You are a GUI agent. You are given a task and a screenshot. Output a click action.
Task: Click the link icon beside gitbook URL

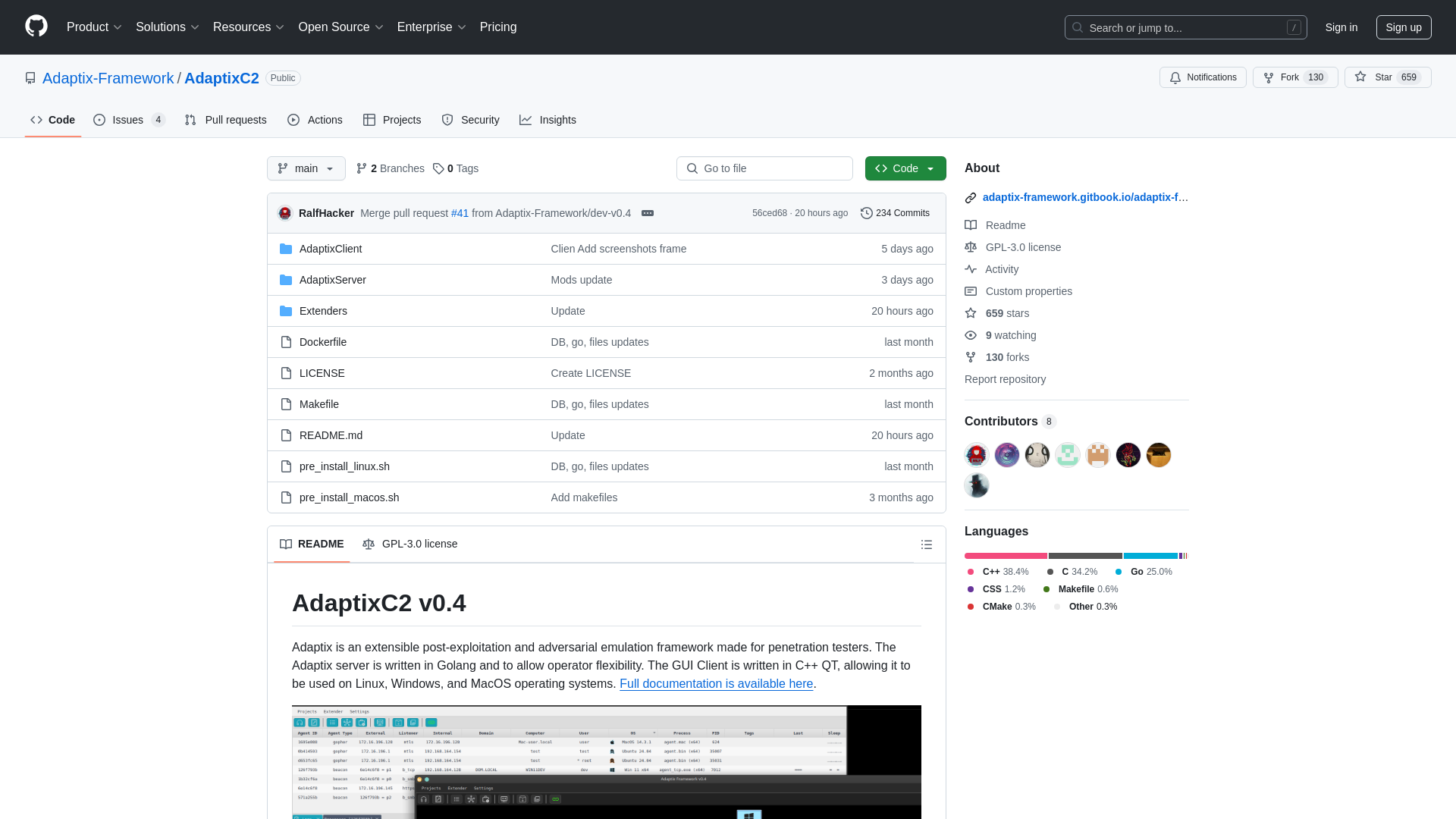click(x=971, y=198)
